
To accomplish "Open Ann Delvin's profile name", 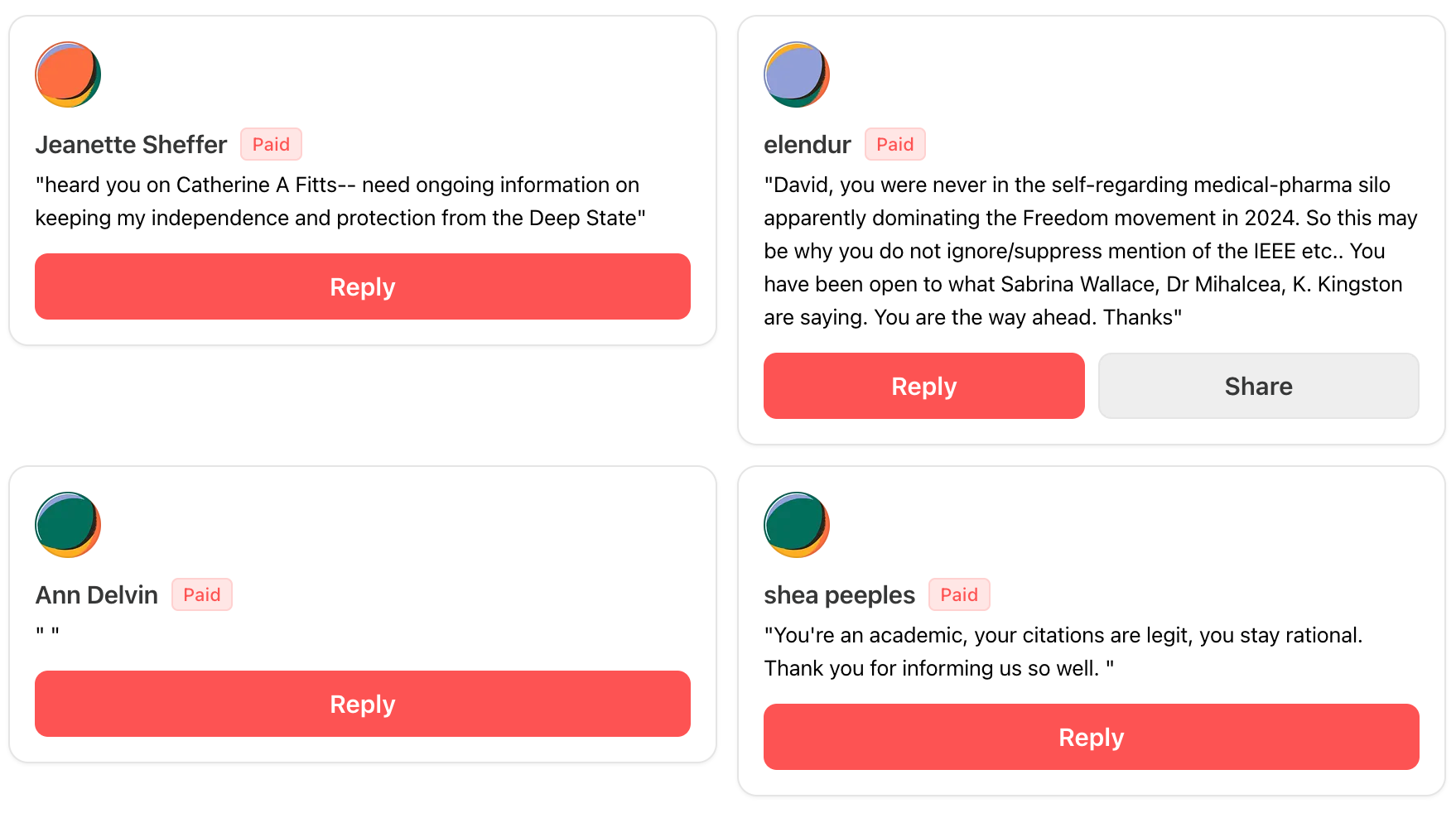I will pos(96,595).
